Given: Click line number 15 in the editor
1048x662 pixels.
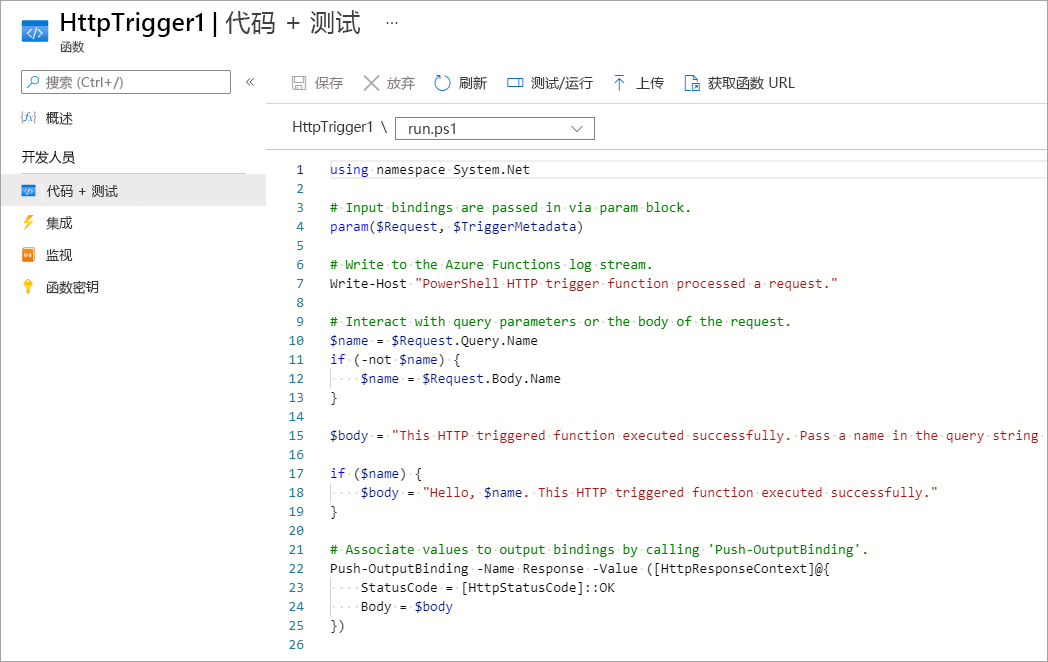Looking at the screenshot, I should 297,436.
